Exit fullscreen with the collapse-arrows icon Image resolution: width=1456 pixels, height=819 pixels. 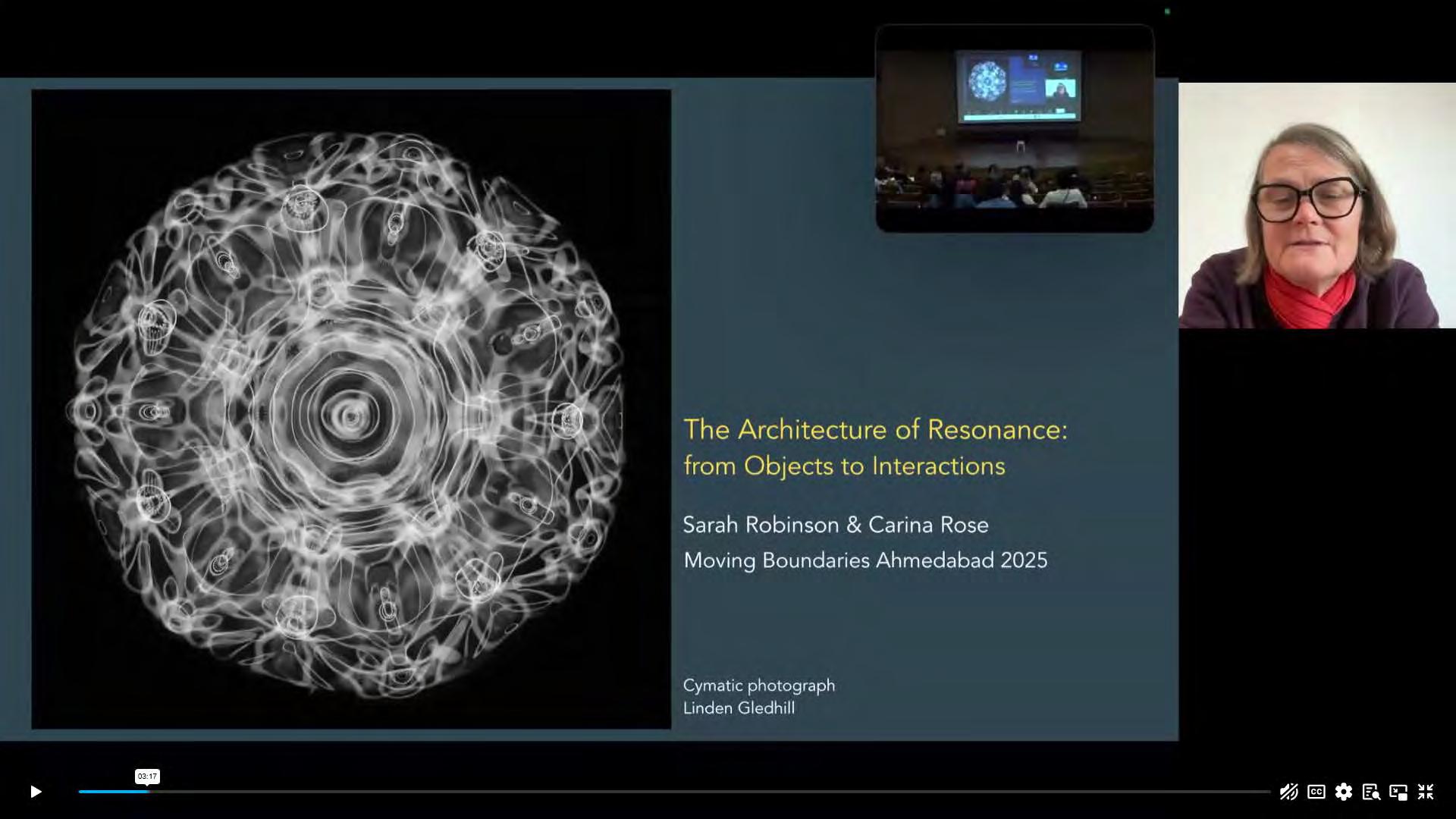1426,792
